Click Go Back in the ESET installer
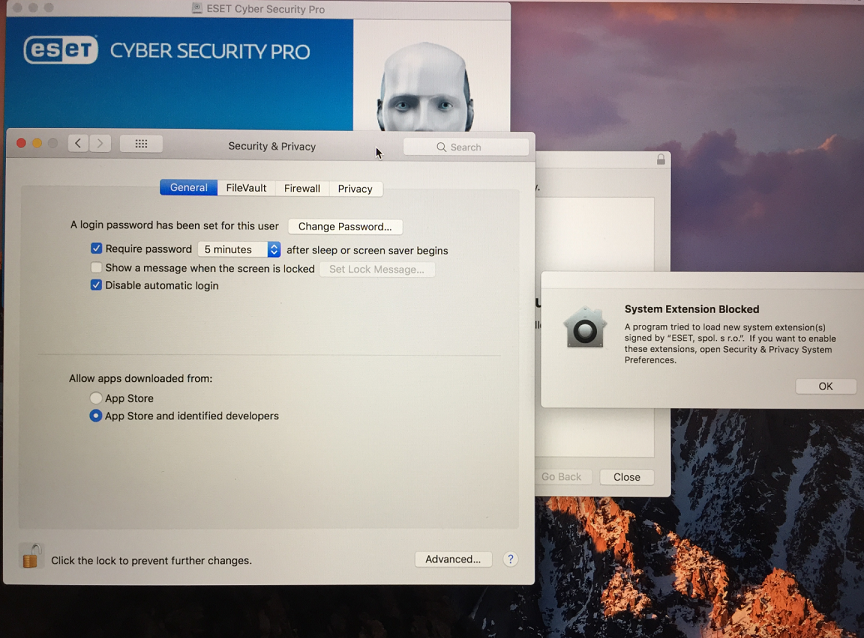This screenshot has height=638, width=864. [561, 477]
